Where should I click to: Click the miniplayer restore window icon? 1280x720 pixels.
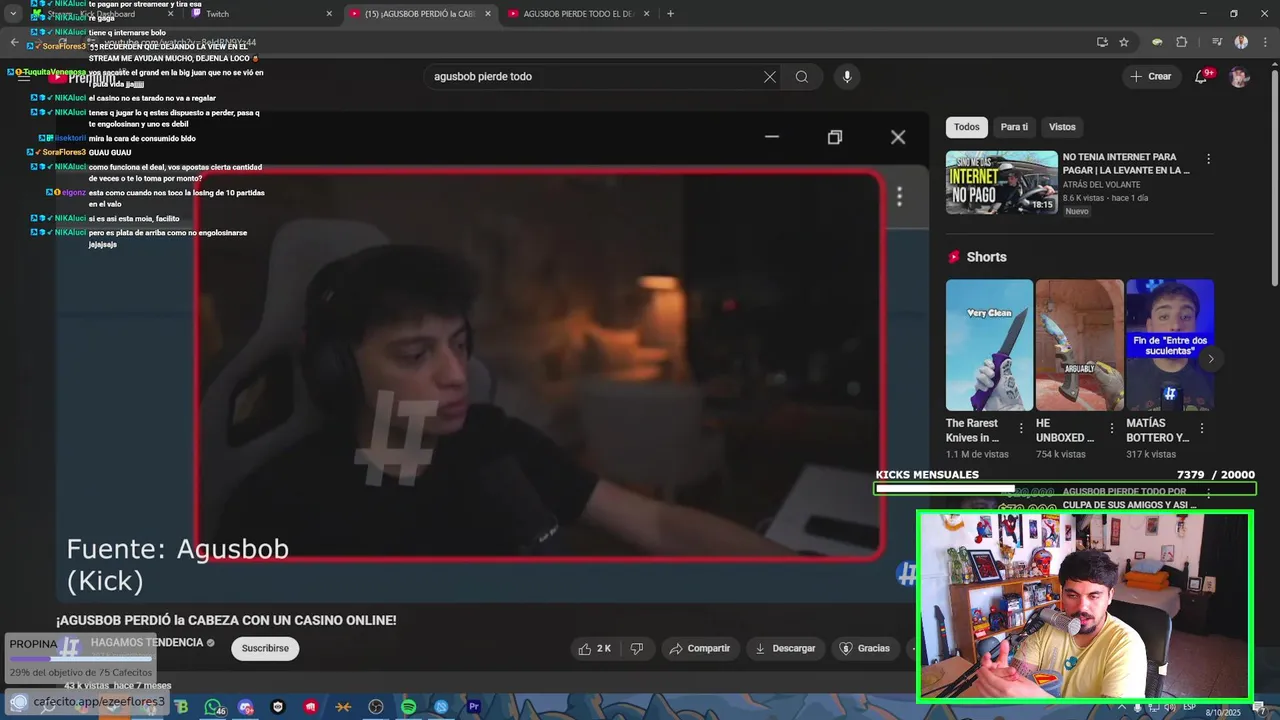point(835,137)
